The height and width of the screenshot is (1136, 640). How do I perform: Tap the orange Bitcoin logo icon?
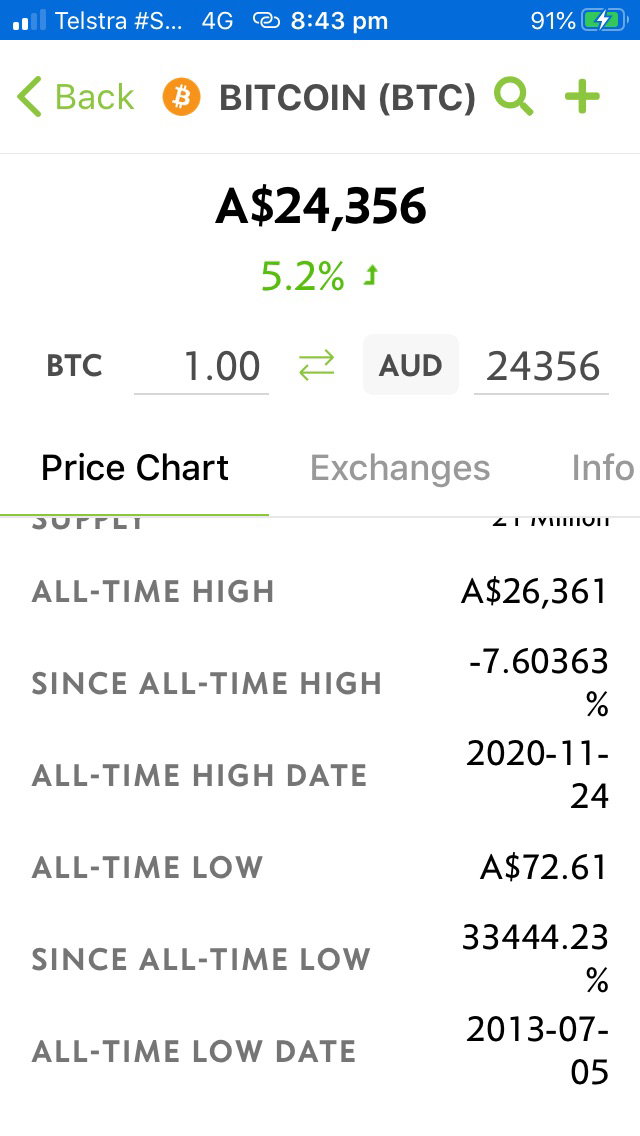click(x=180, y=97)
